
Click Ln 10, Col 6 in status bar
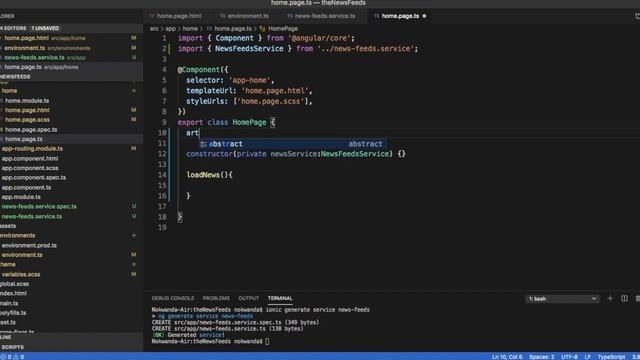(x=507, y=357)
